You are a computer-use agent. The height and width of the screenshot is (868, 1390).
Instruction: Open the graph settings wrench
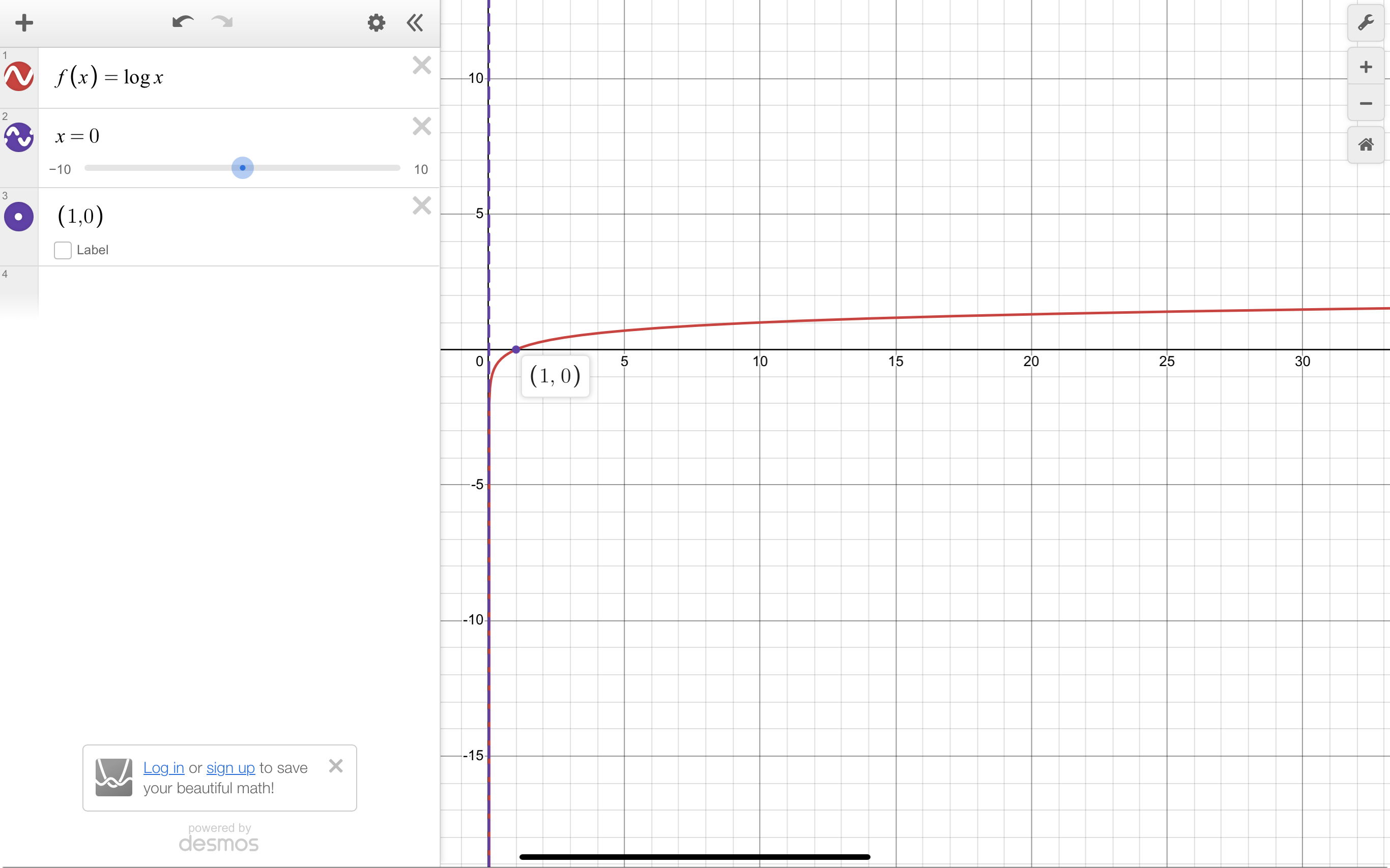pyautogui.click(x=1366, y=23)
